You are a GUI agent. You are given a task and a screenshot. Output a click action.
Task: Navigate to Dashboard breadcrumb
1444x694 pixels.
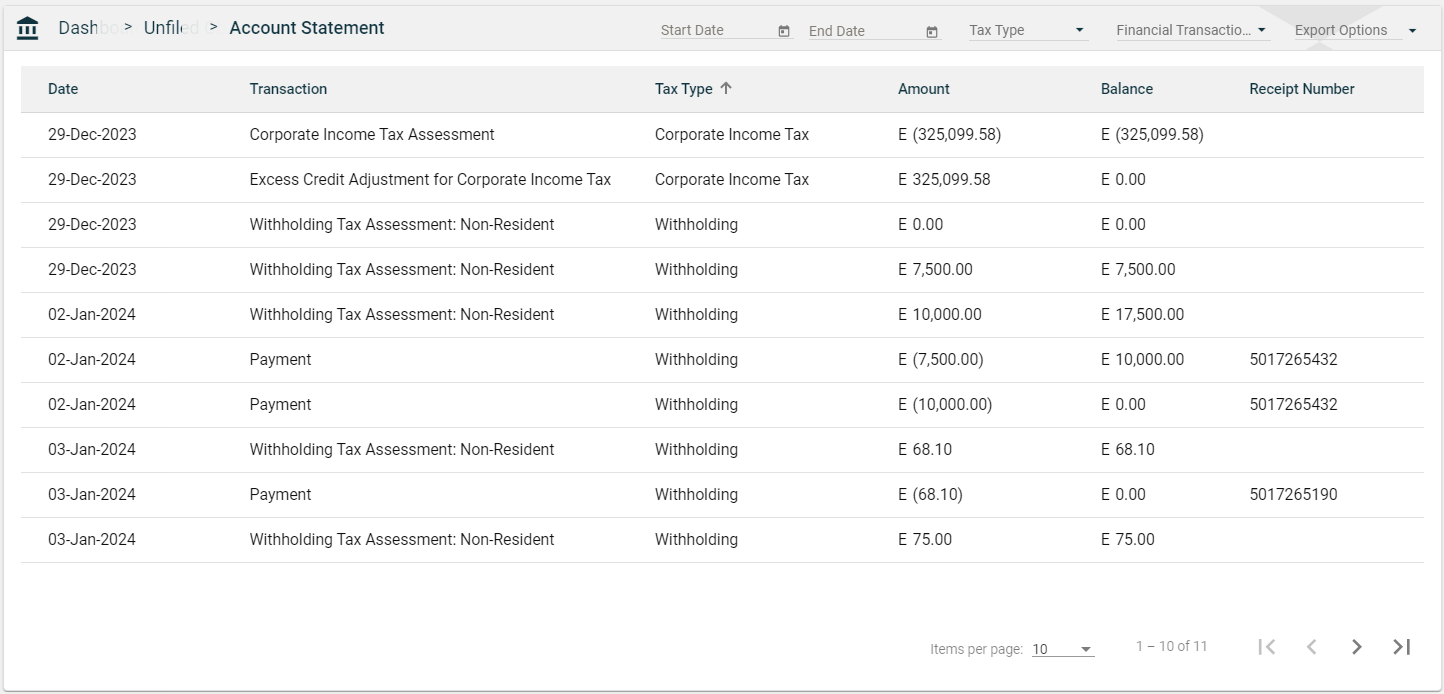coord(79,28)
